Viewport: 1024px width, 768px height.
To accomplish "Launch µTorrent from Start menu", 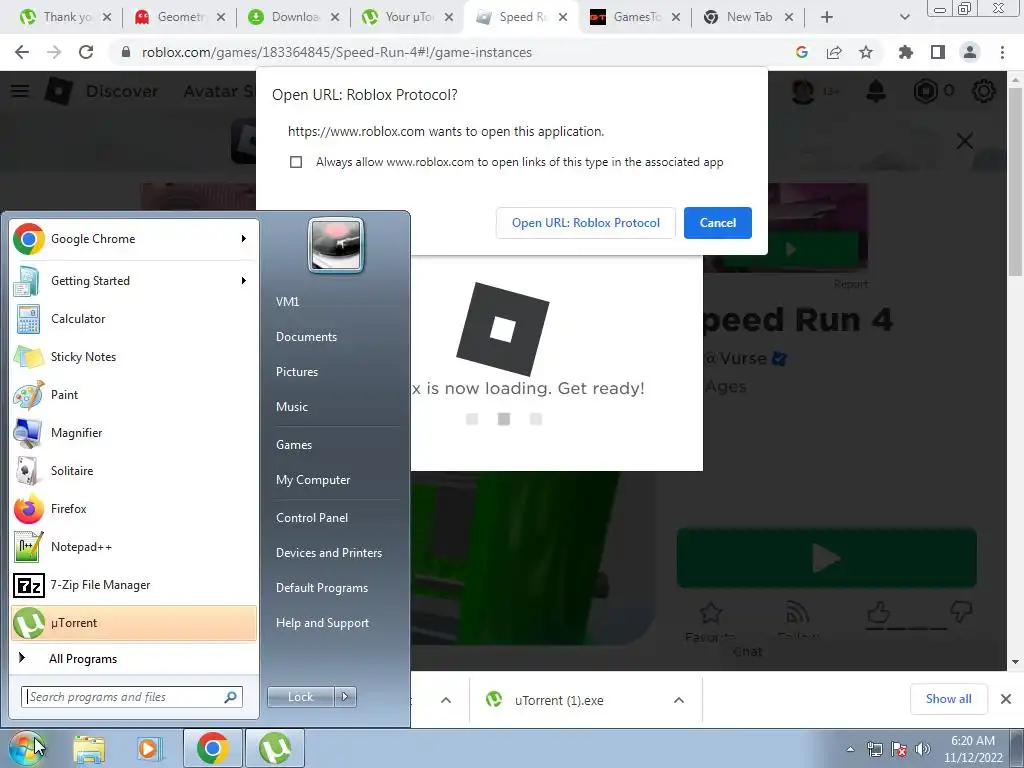I will pyautogui.click(x=133, y=622).
